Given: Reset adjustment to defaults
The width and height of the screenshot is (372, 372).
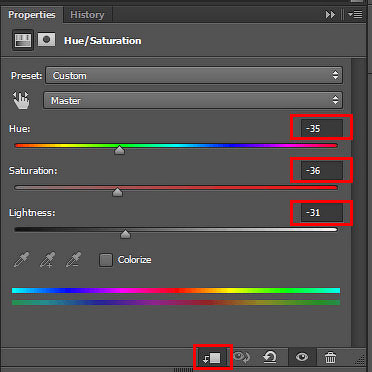Looking at the screenshot, I should point(270,358).
